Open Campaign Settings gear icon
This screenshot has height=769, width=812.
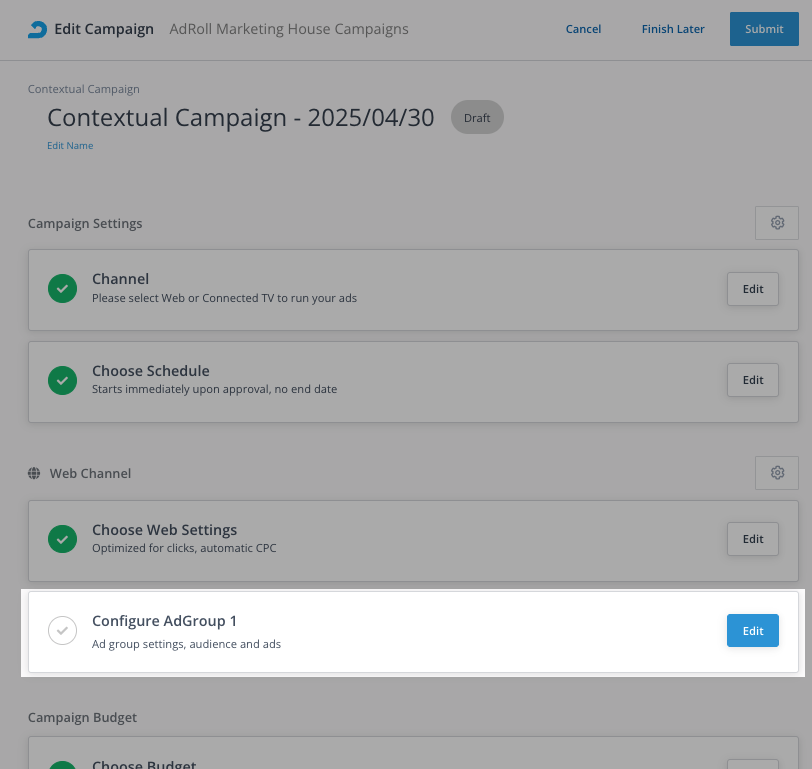tap(777, 223)
